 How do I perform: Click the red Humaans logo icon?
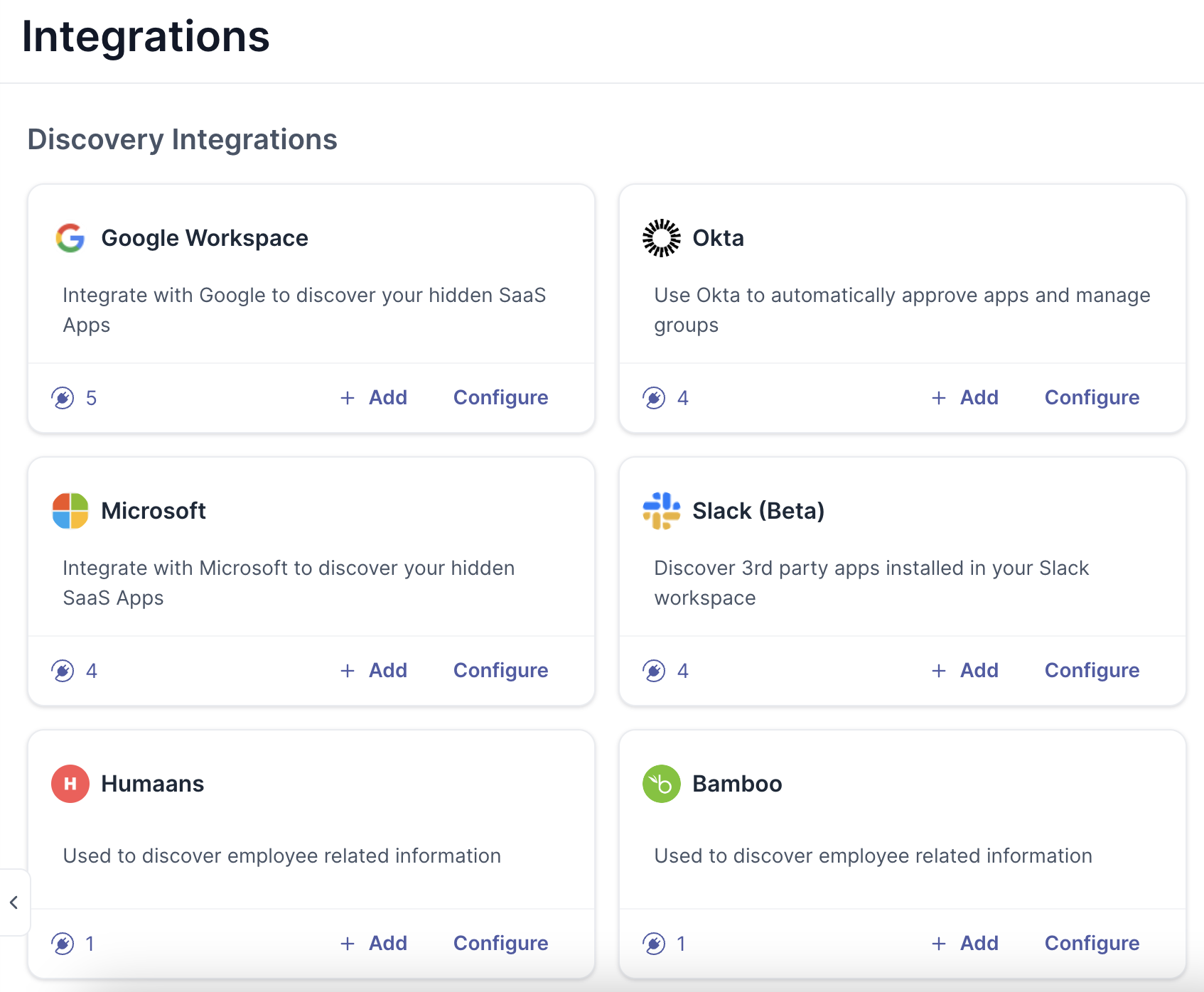pos(70,784)
